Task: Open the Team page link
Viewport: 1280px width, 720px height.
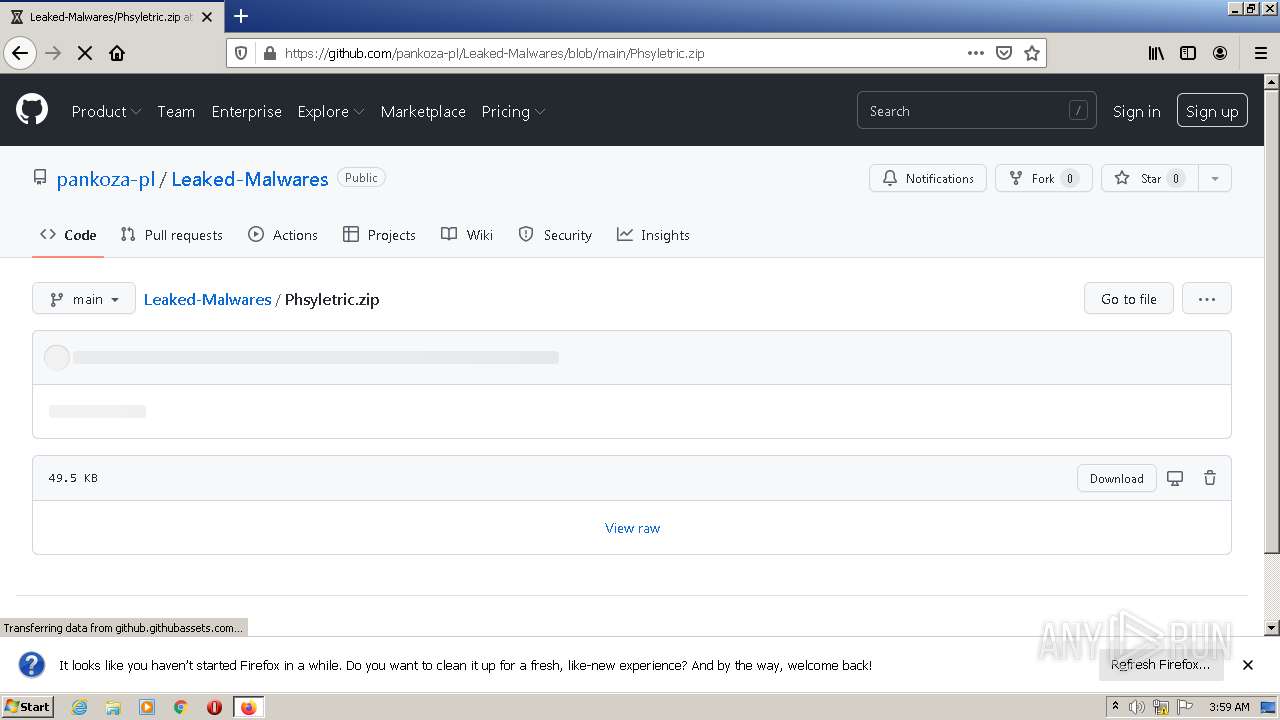Action: (176, 111)
